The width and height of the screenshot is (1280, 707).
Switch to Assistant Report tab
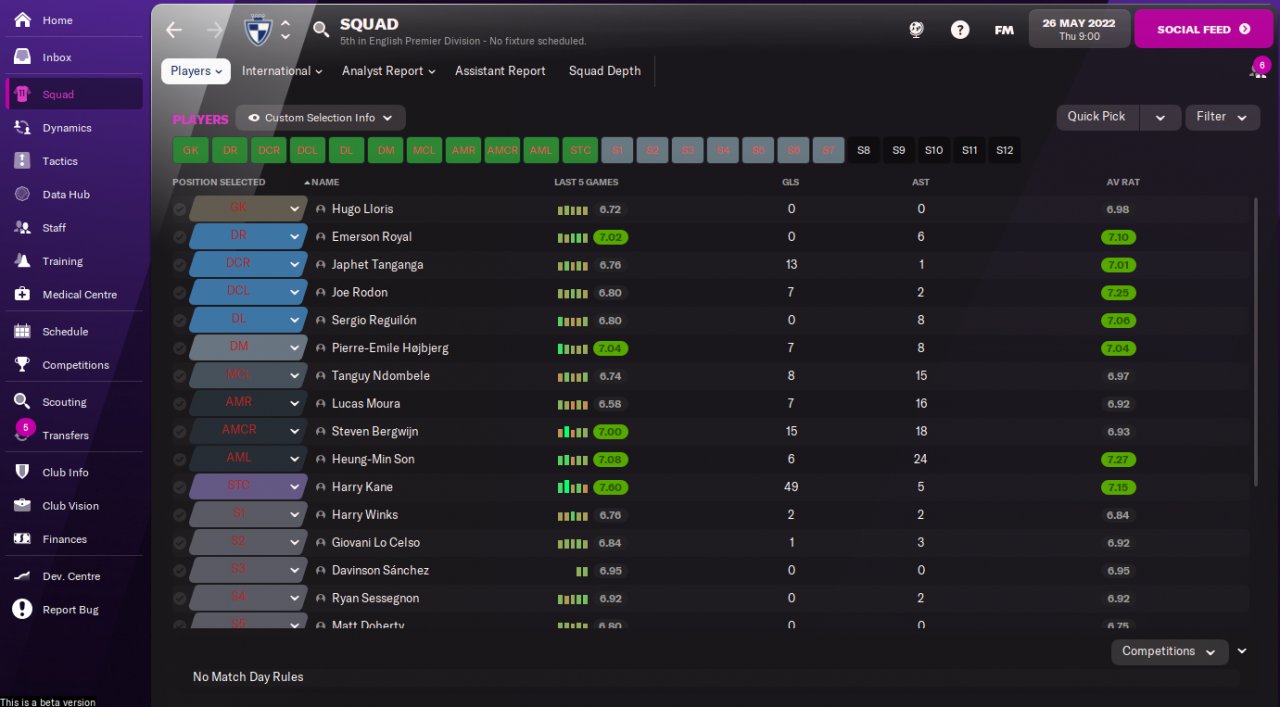500,71
